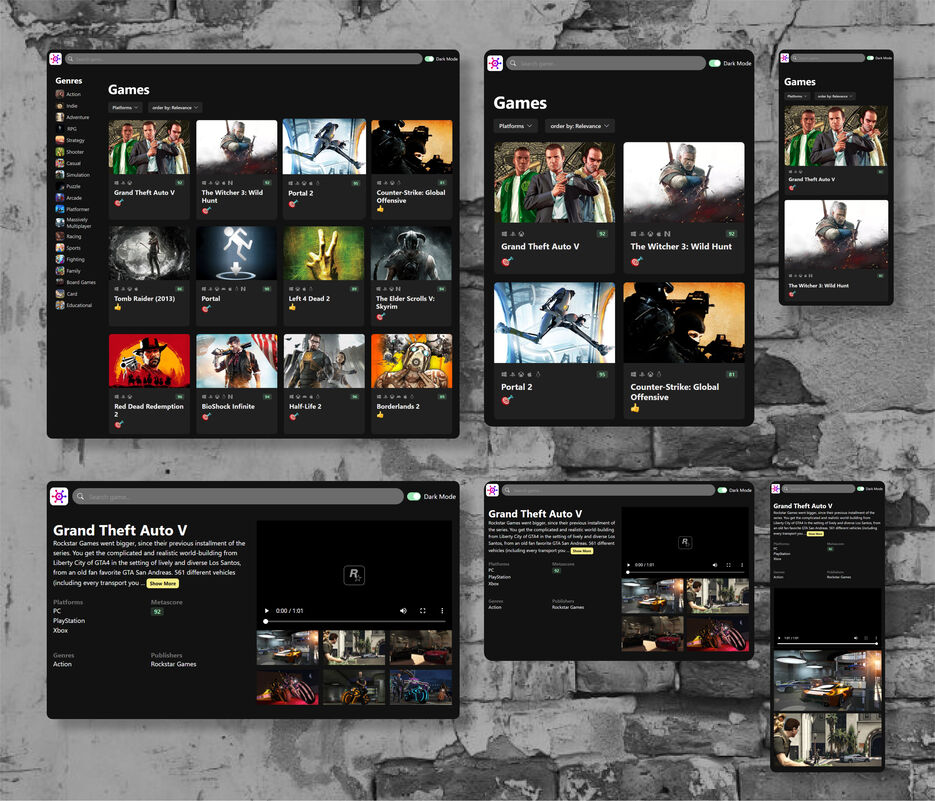
Task: Click Show More in the large GTA V detail window
Action: [x=163, y=583]
